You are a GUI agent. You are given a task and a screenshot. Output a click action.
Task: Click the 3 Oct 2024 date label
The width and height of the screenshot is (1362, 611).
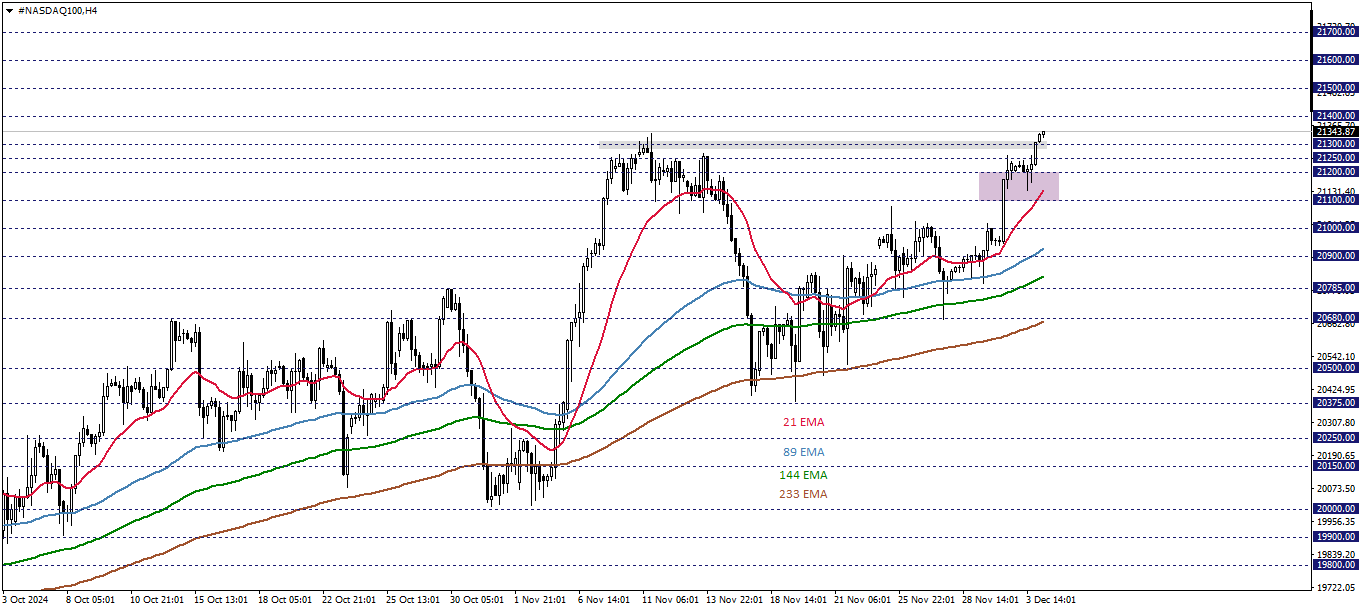pos(24,600)
